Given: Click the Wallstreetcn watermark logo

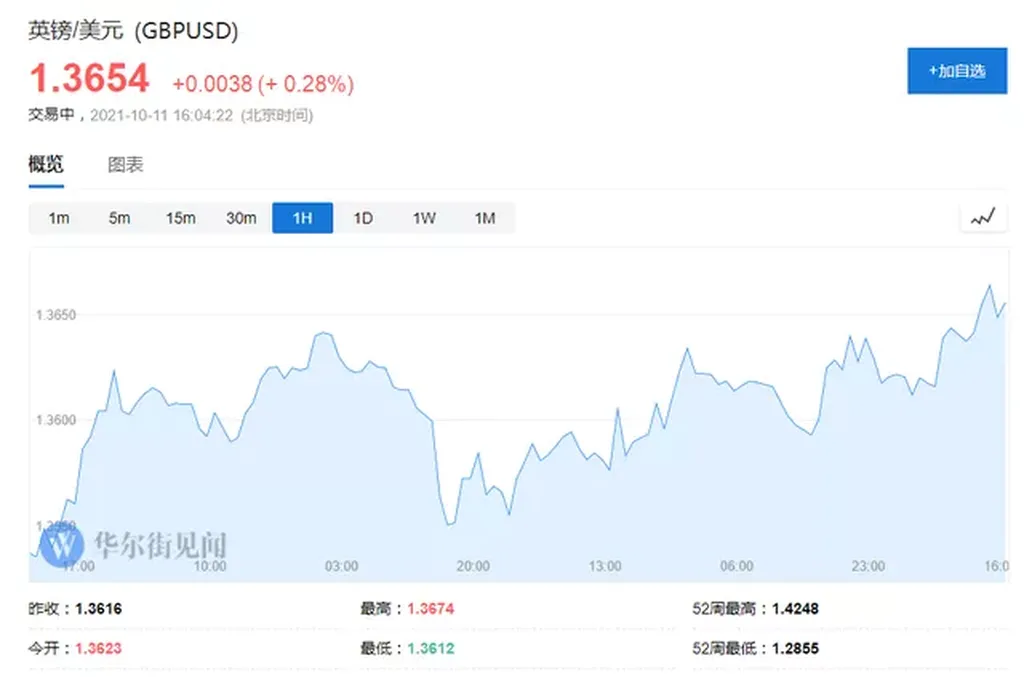Looking at the screenshot, I should [62, 545].
